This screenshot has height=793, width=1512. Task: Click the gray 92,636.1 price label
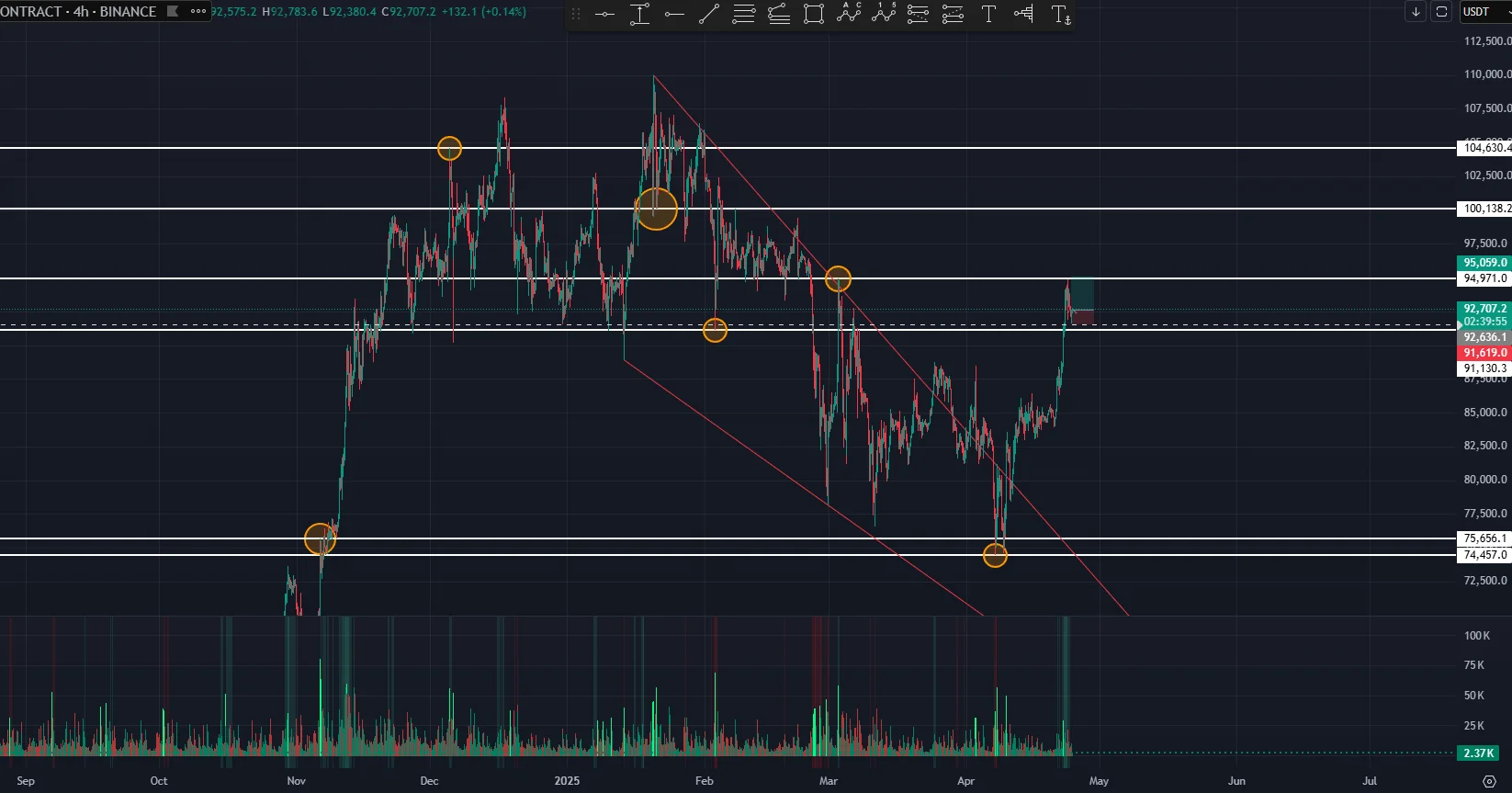click(1484, 337)
